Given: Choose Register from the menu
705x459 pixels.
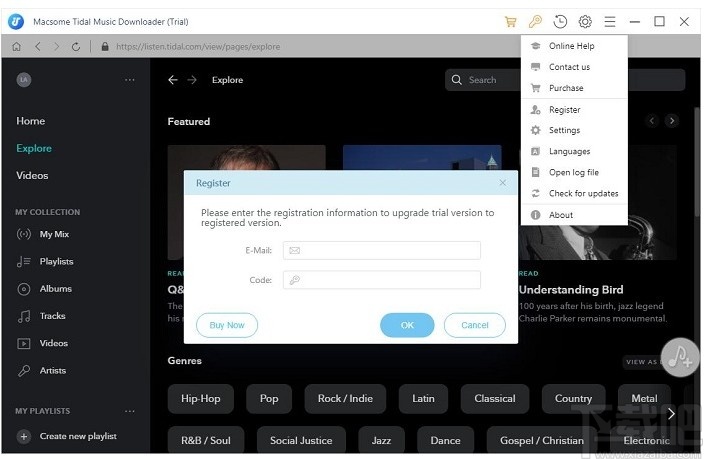Looking at the screenshot, I should (x=574, y=110).
